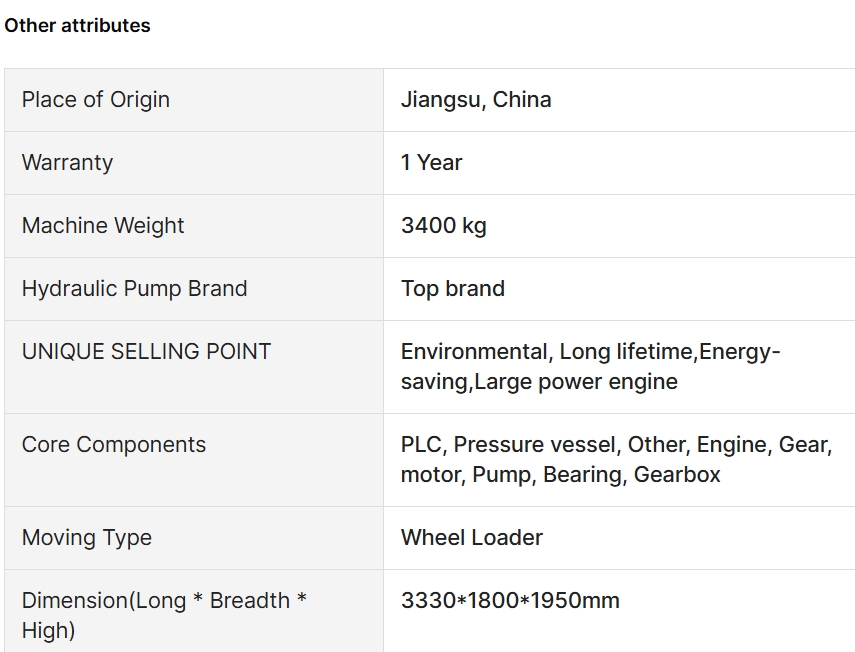Click the '3330*1800*1950mm' dimension value
The width and height of the screenshot is (855, 652).
pyautogui.click(x=510, y=601)
